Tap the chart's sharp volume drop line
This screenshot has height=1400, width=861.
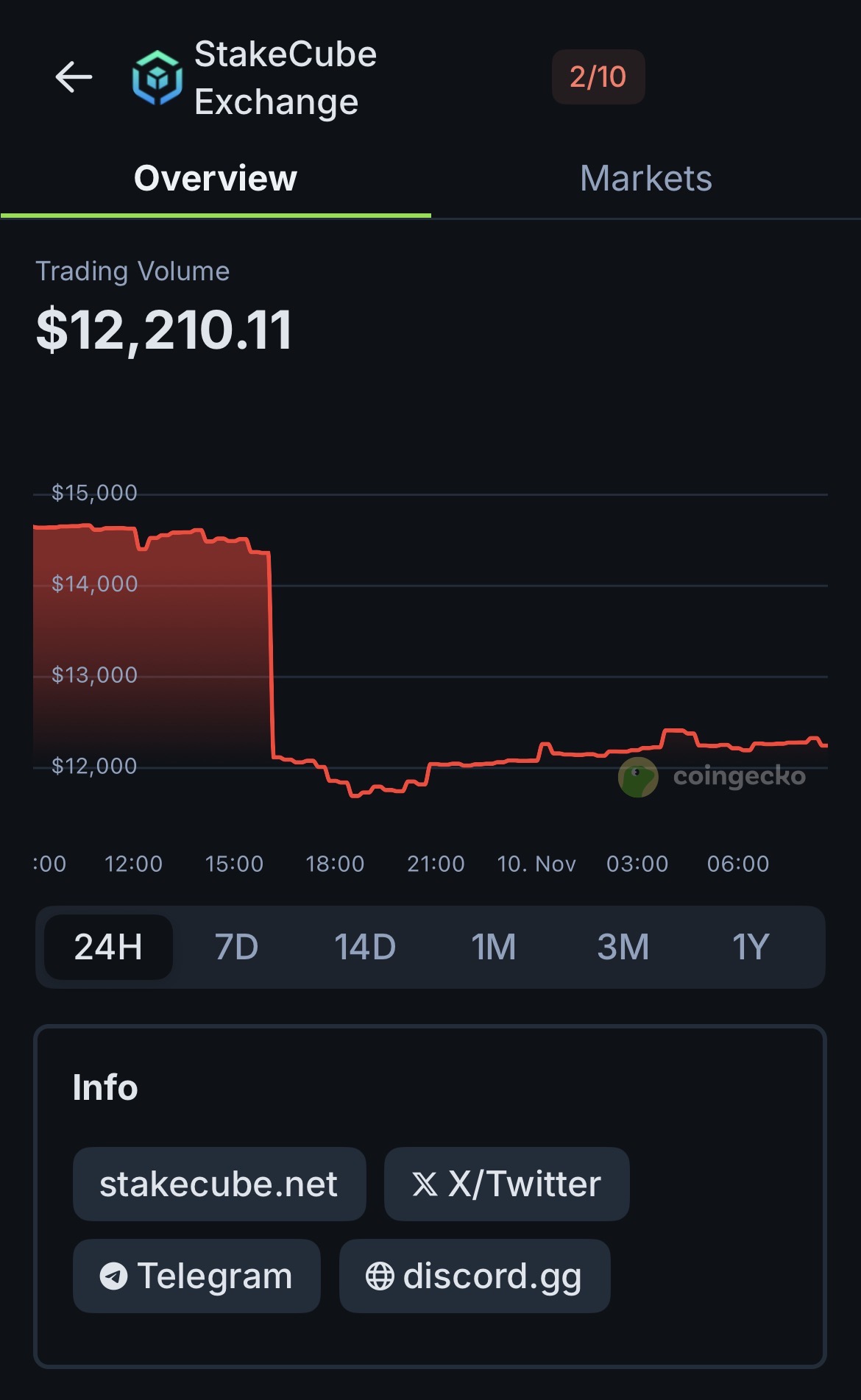click(271, 655)
